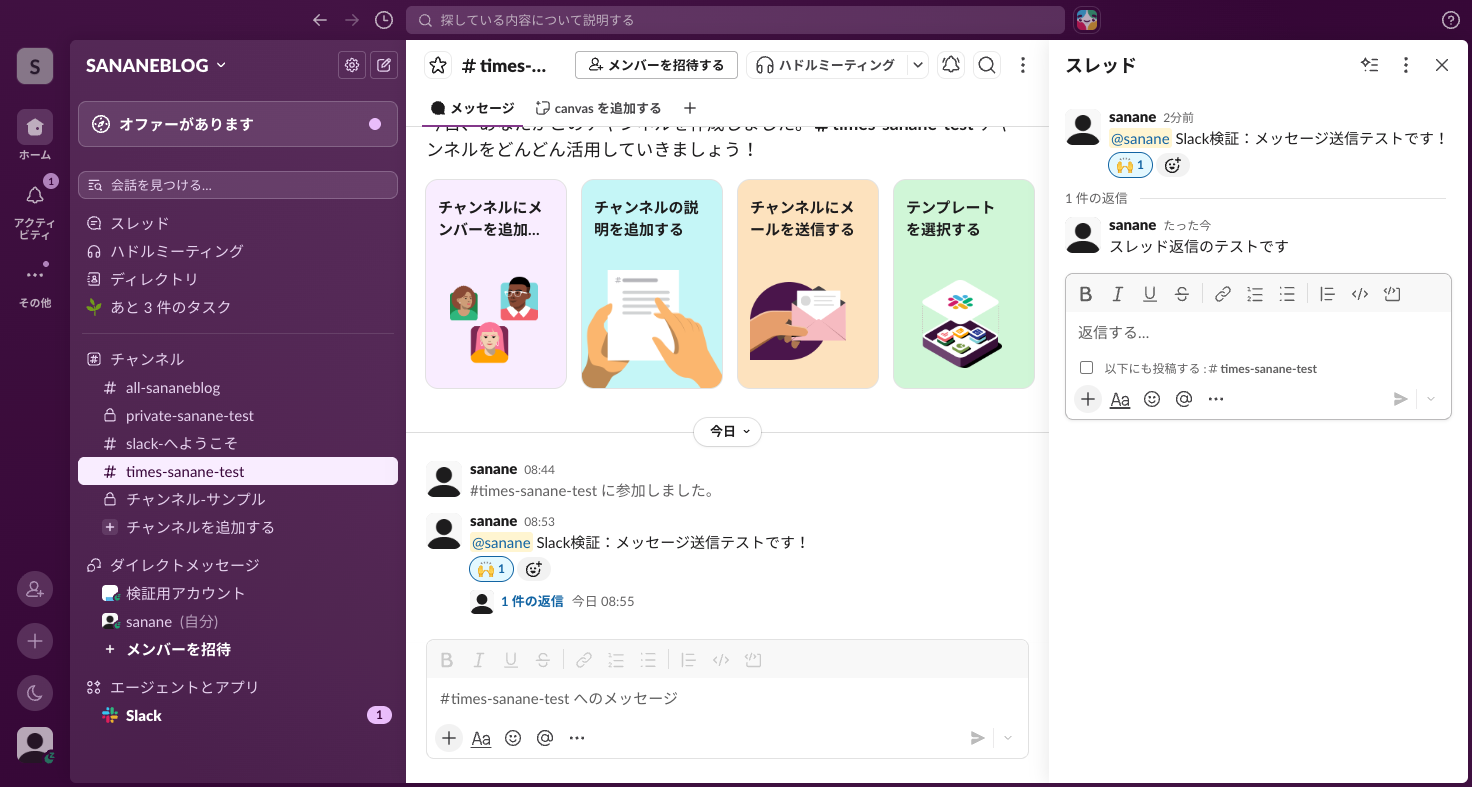The width and height of the screenshot is (1472, 787).
Task: Toggle raised hands reaction on channel message
Action: point(491,569)
